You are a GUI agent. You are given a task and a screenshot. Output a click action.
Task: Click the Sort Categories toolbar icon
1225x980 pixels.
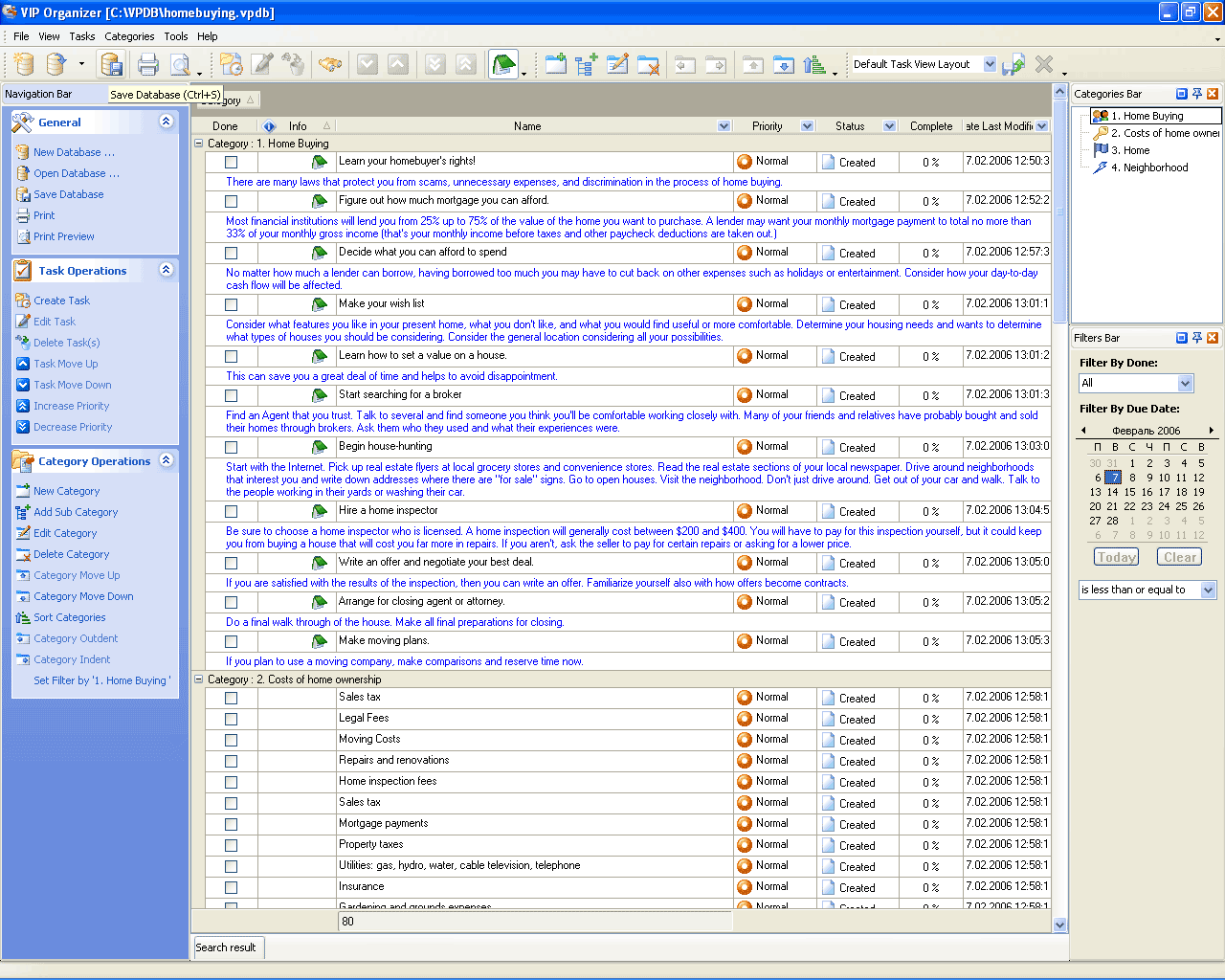[x=814, y=65]
